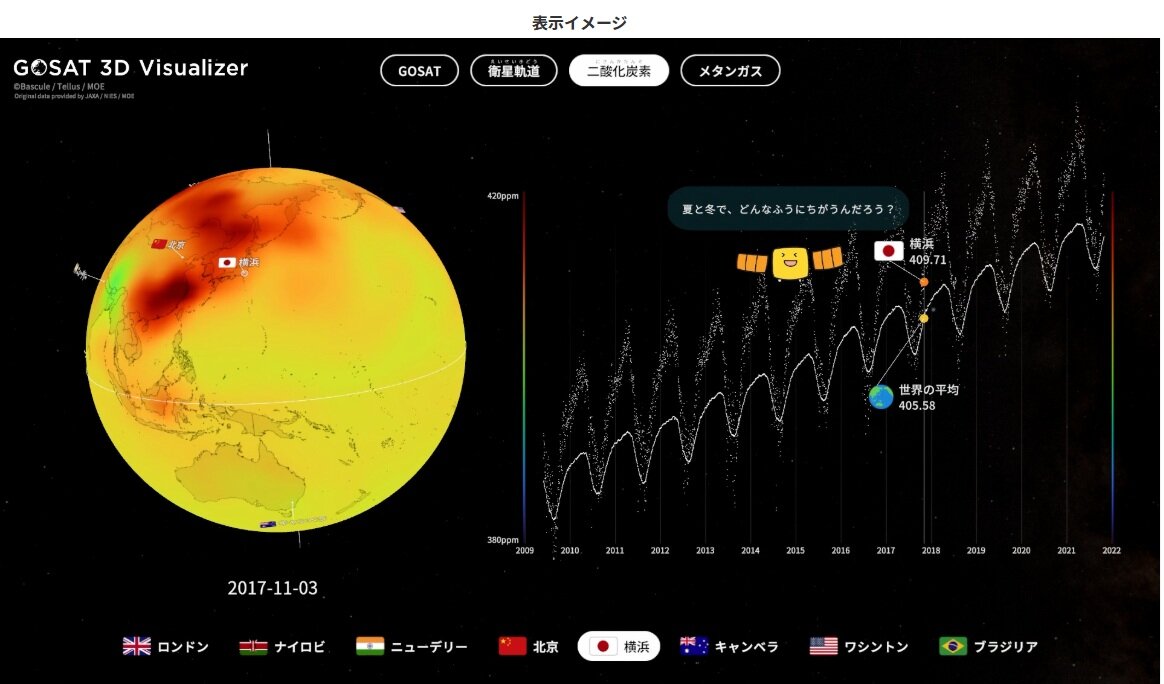Click the GOSAT 3D Visualizer logo

point(131,68)
